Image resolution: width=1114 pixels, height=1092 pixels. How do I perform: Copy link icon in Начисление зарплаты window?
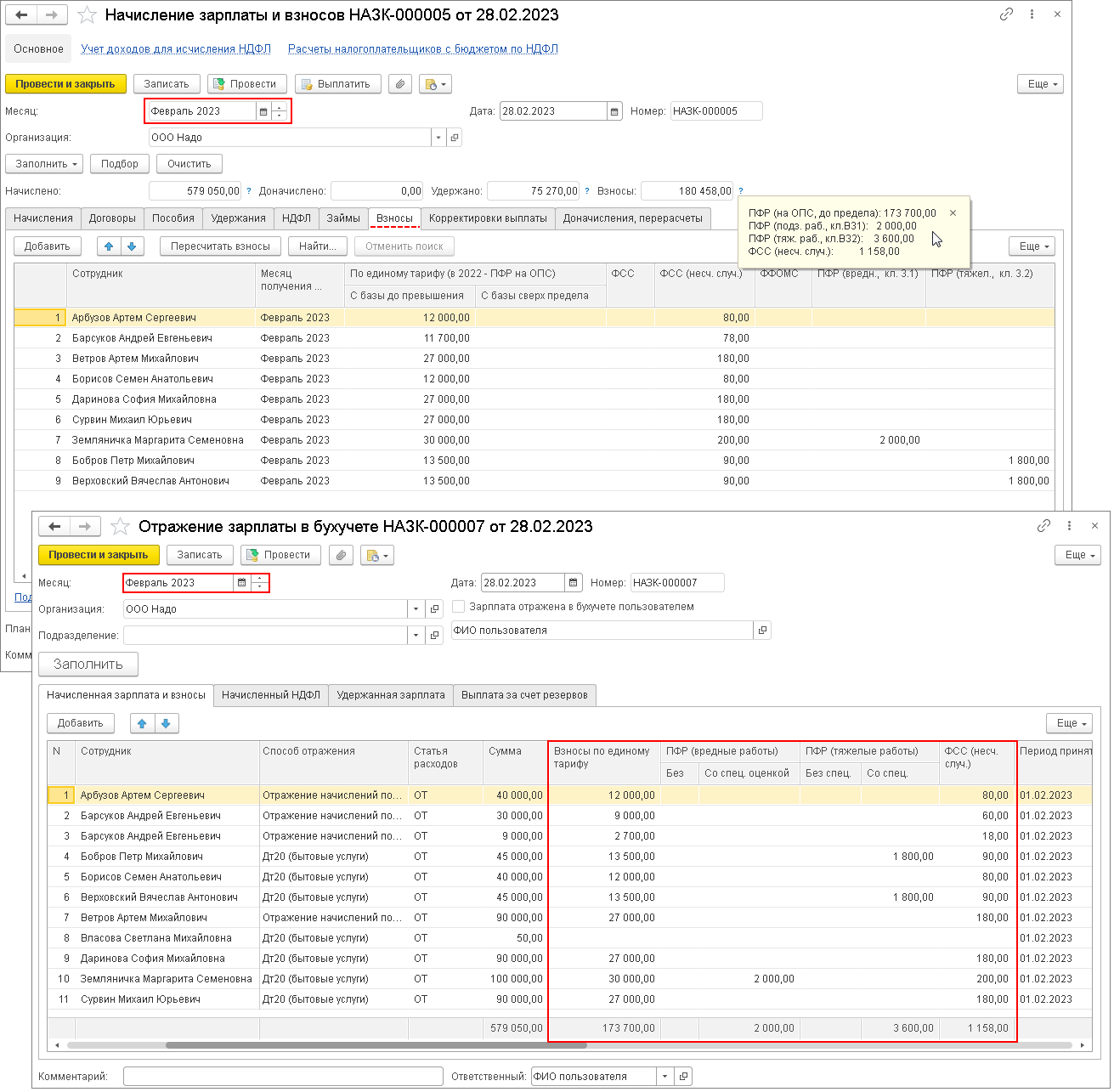coord(1007,14)
